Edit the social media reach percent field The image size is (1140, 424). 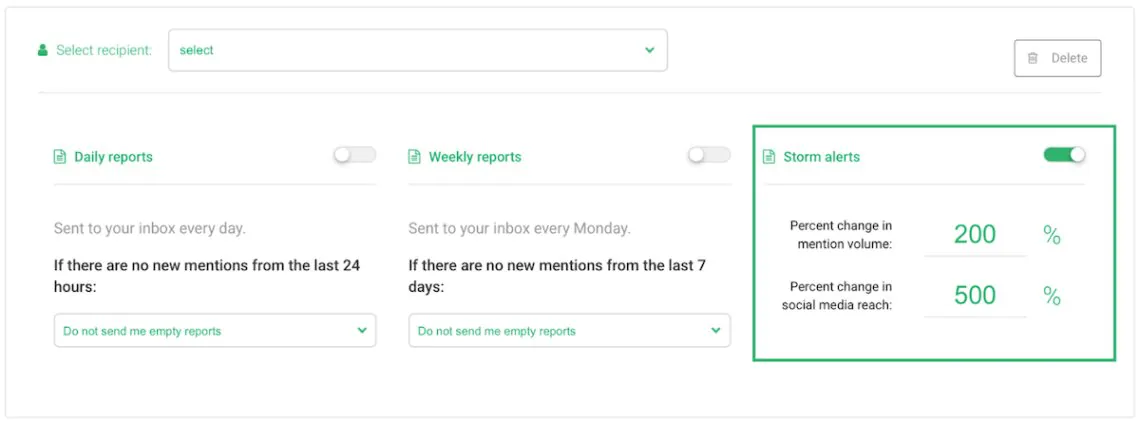click(975, 296)
